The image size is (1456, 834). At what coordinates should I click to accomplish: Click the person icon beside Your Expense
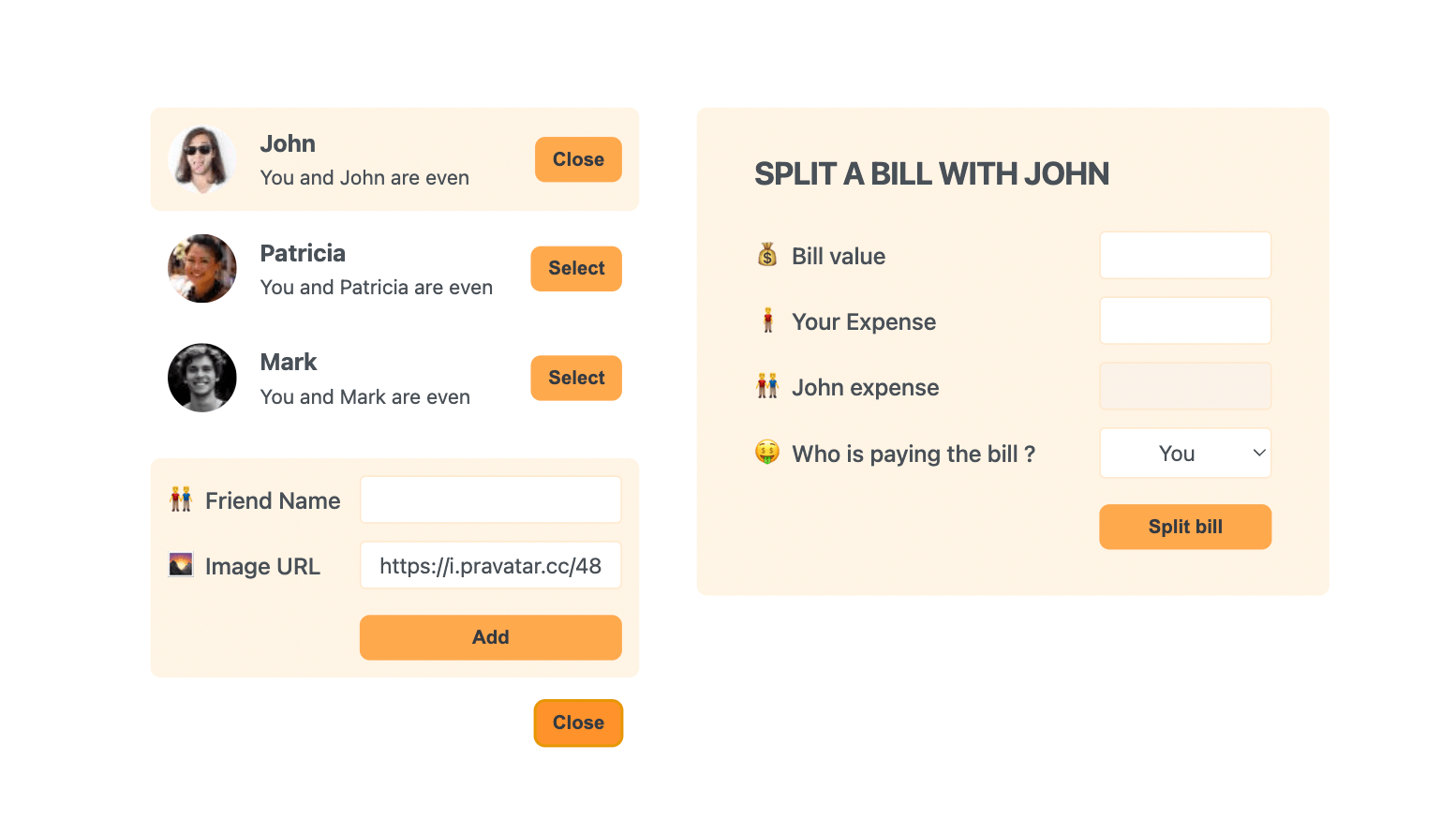click(x=767, y=320)
